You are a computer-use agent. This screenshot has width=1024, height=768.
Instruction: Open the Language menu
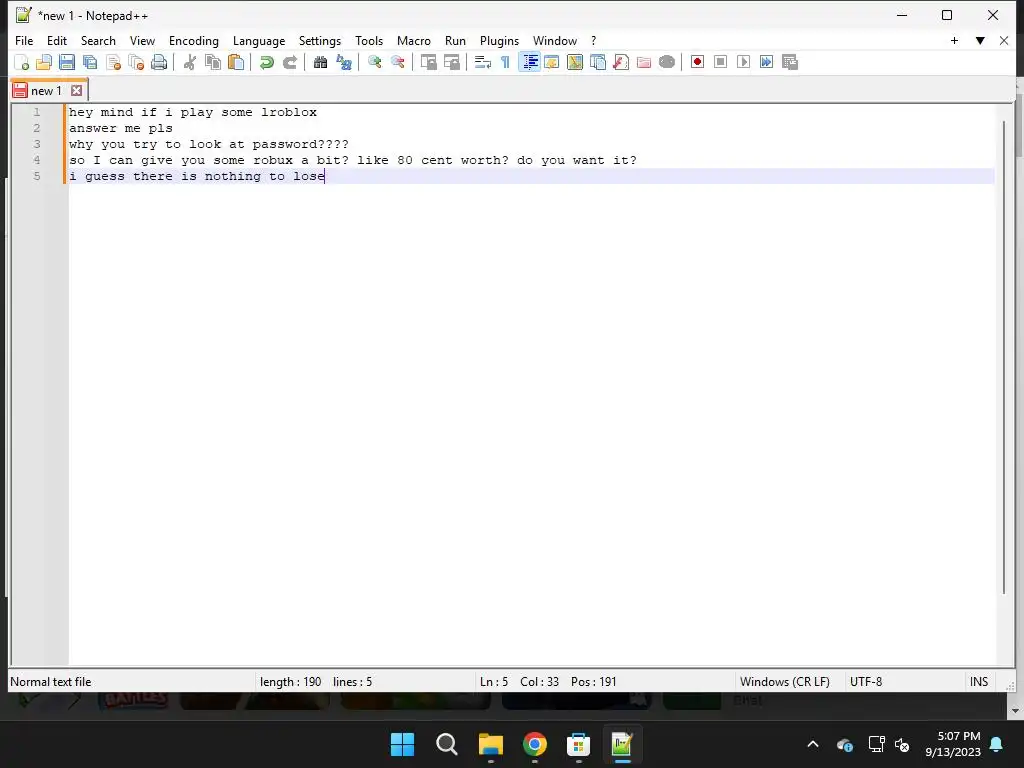pos(259,40)
